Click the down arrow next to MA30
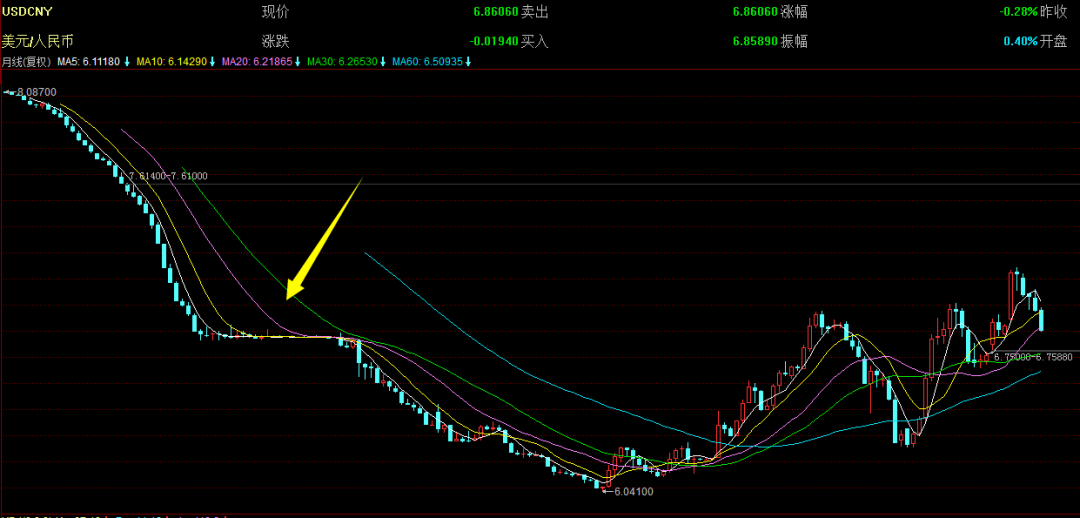Screen dimensions: 1080x518 tap(383, 62)
